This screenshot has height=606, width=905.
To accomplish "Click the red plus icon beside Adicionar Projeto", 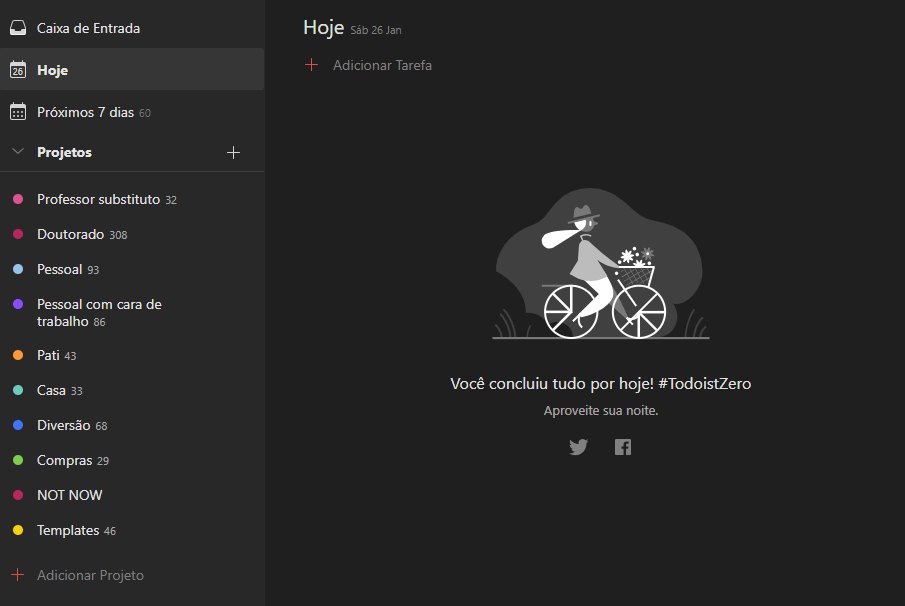I will (18, 575).
